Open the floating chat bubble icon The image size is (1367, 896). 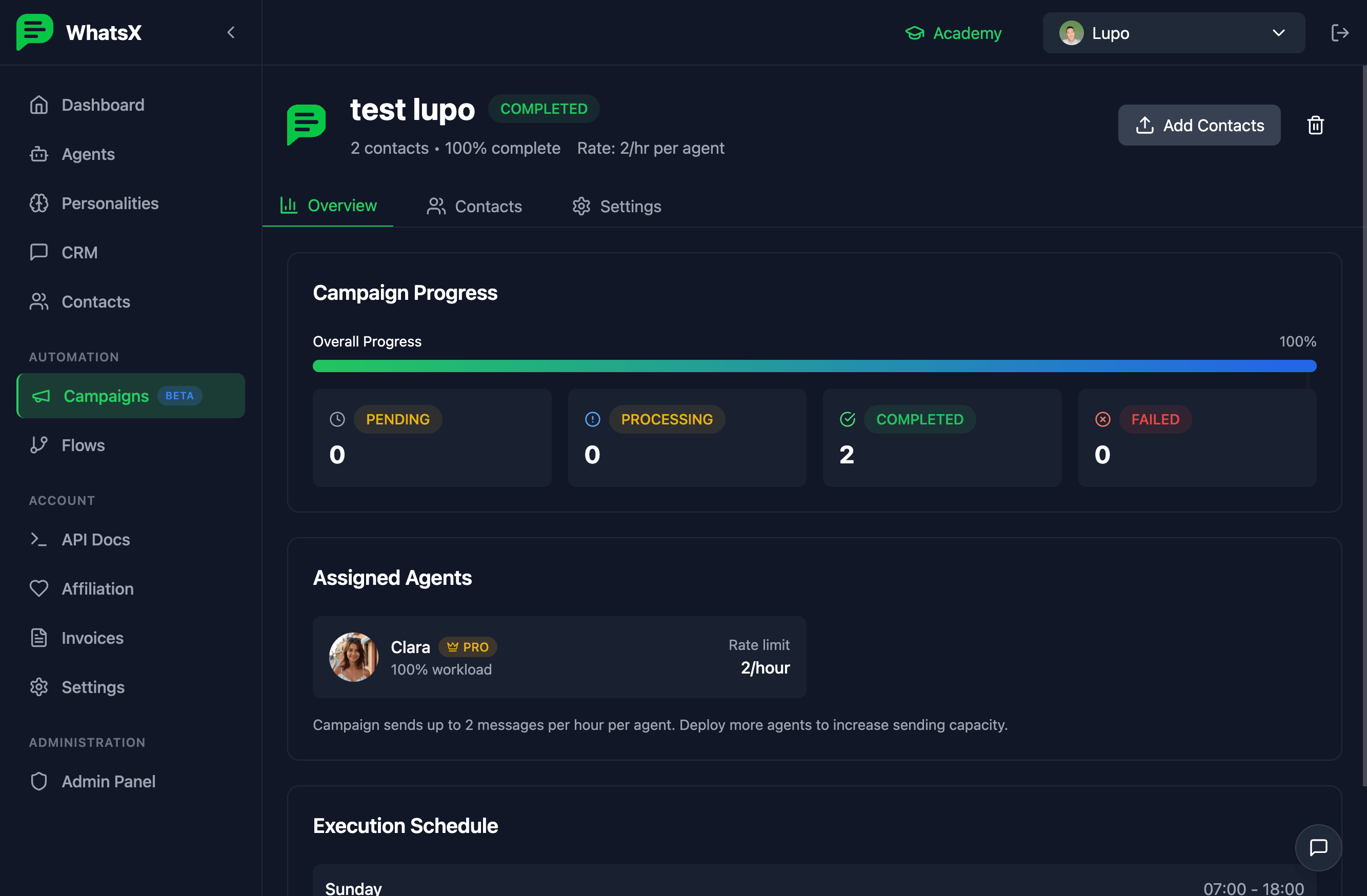tap(1318, 847)
